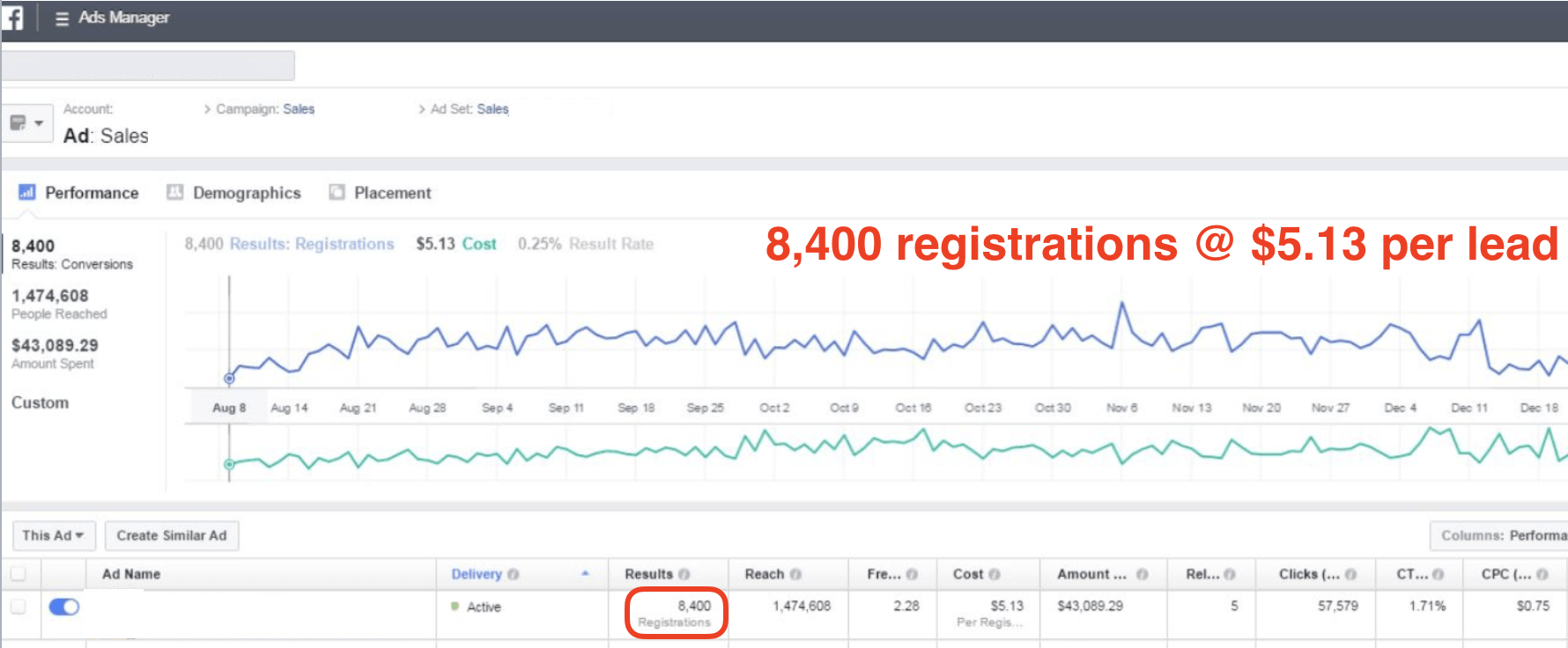Click the $43,089.29 amount cell in table
Image resolution: width=1568 pixels, height=648 pixels.
point(1091,606)
